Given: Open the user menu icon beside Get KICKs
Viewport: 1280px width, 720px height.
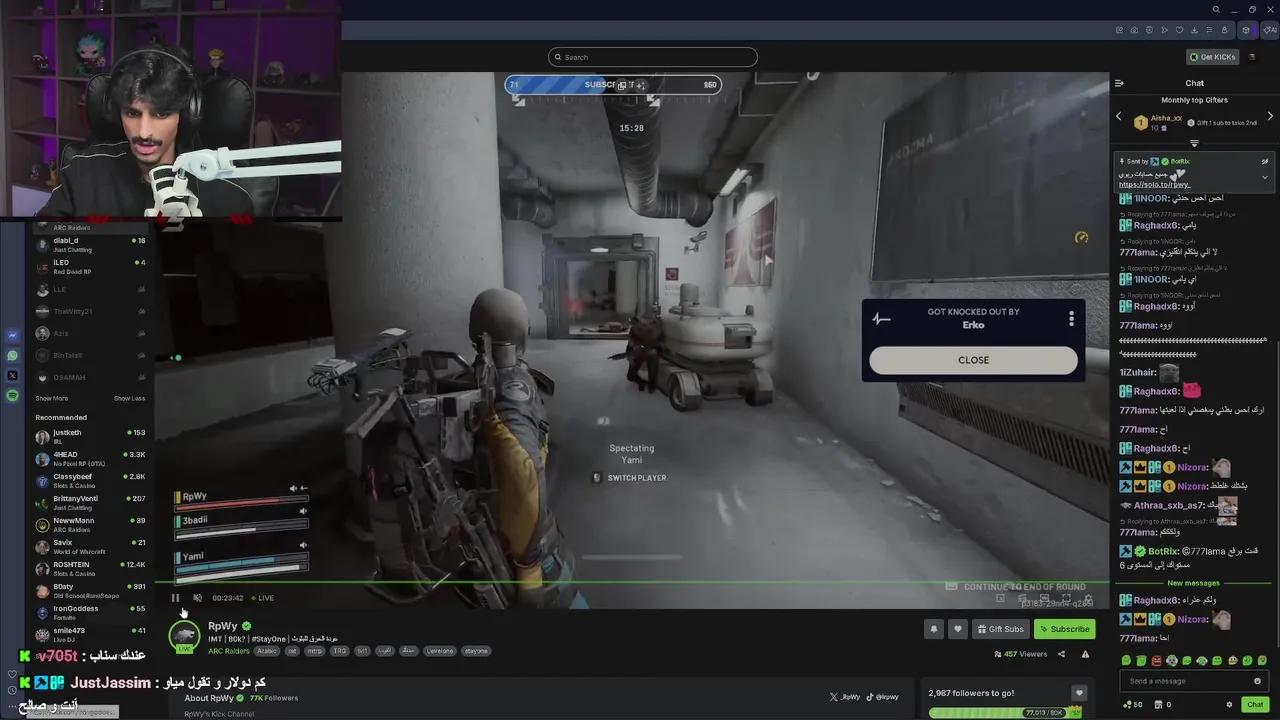Looking at the screenshot, I should click(x=1252, y=57).
